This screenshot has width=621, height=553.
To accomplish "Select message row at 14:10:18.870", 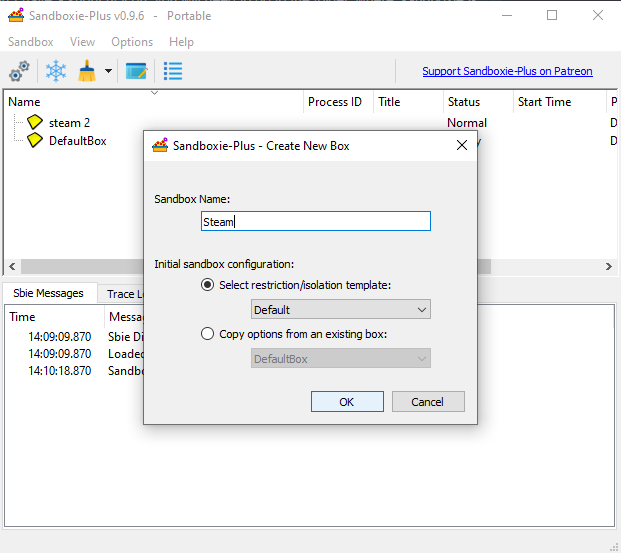I will pos(75,370).
